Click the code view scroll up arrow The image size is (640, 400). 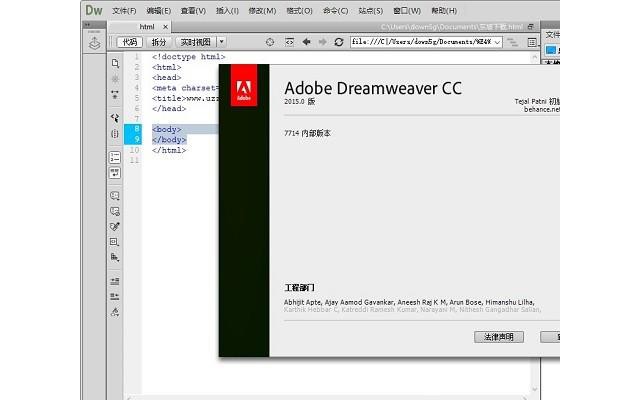535,57
